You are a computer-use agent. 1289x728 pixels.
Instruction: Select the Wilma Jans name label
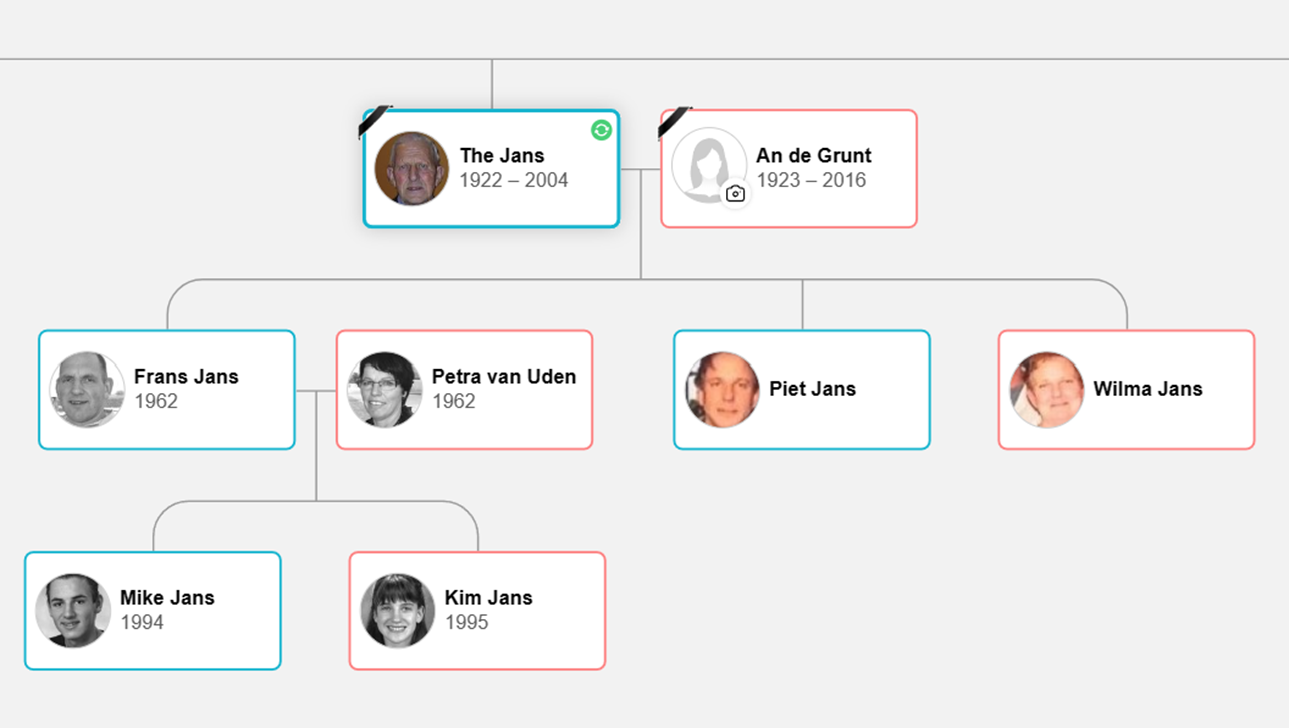1147,389
